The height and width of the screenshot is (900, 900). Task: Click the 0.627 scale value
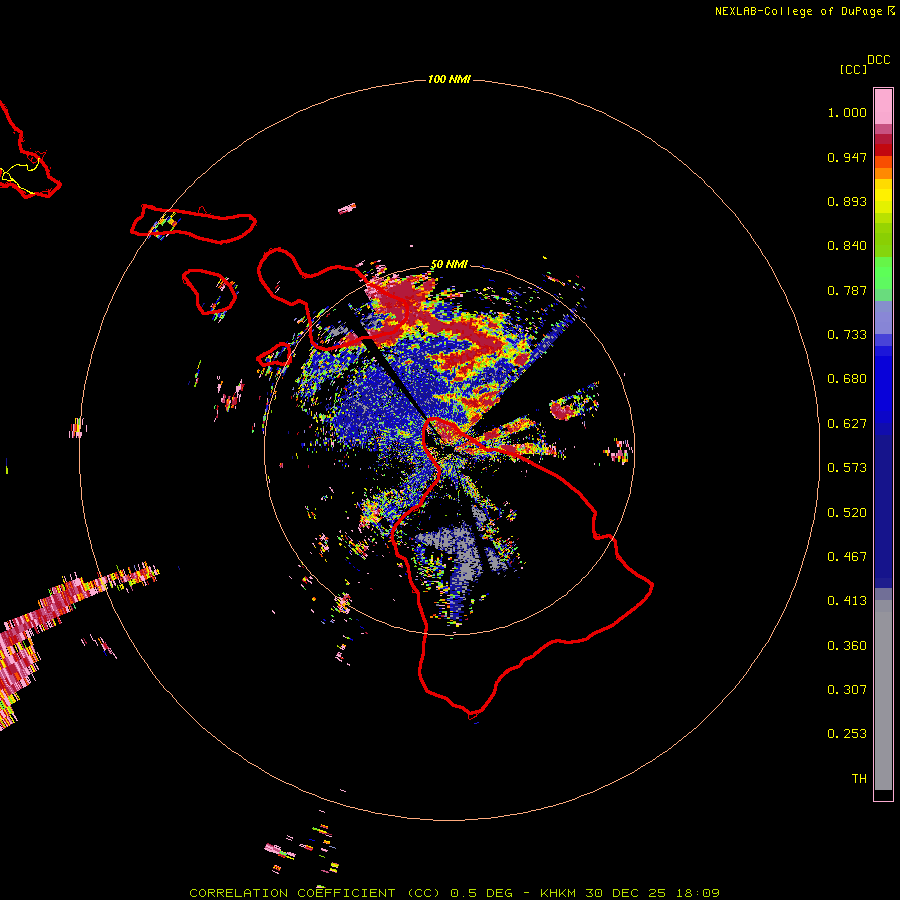coord(847,424)
